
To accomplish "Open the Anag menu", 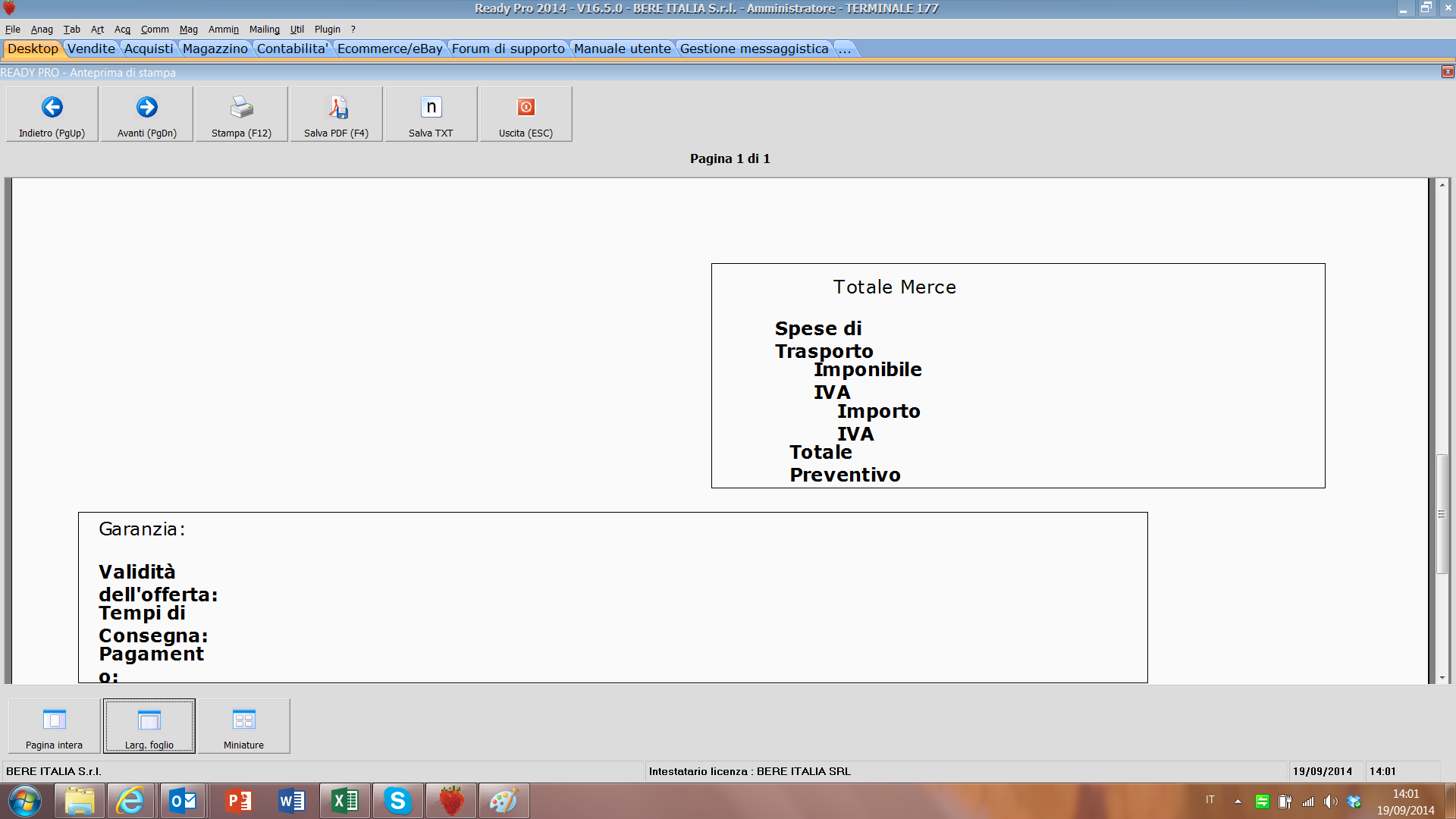I will pos(42,30).
